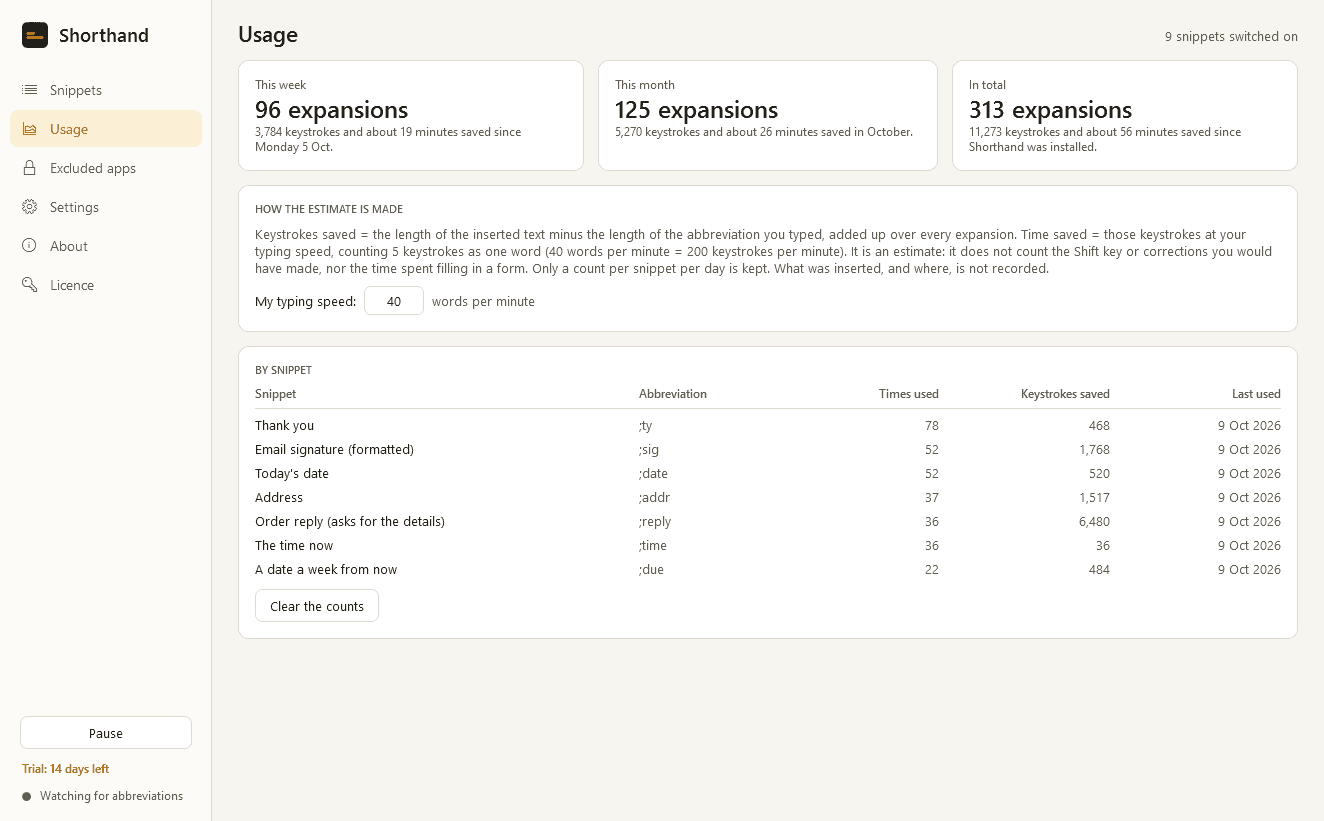Click the ';reply' abbreviation
The height and width of the screenshot is (821, 1324).
[656, 522]
